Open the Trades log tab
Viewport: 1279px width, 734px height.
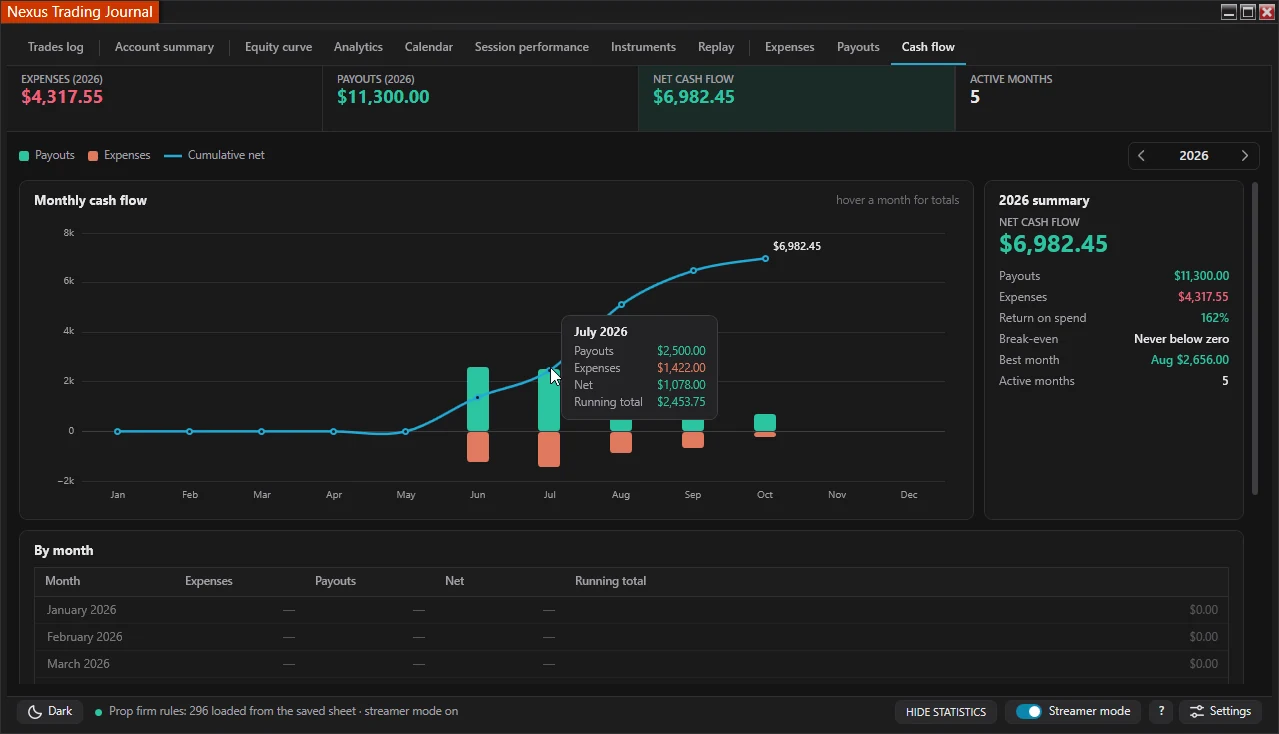pos(56,47)
